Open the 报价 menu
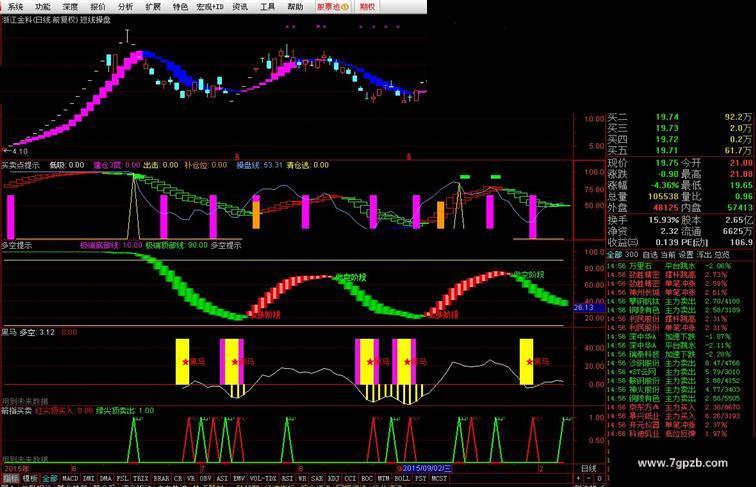The height and width of the screenshot is (487, 756). (98, 7)
